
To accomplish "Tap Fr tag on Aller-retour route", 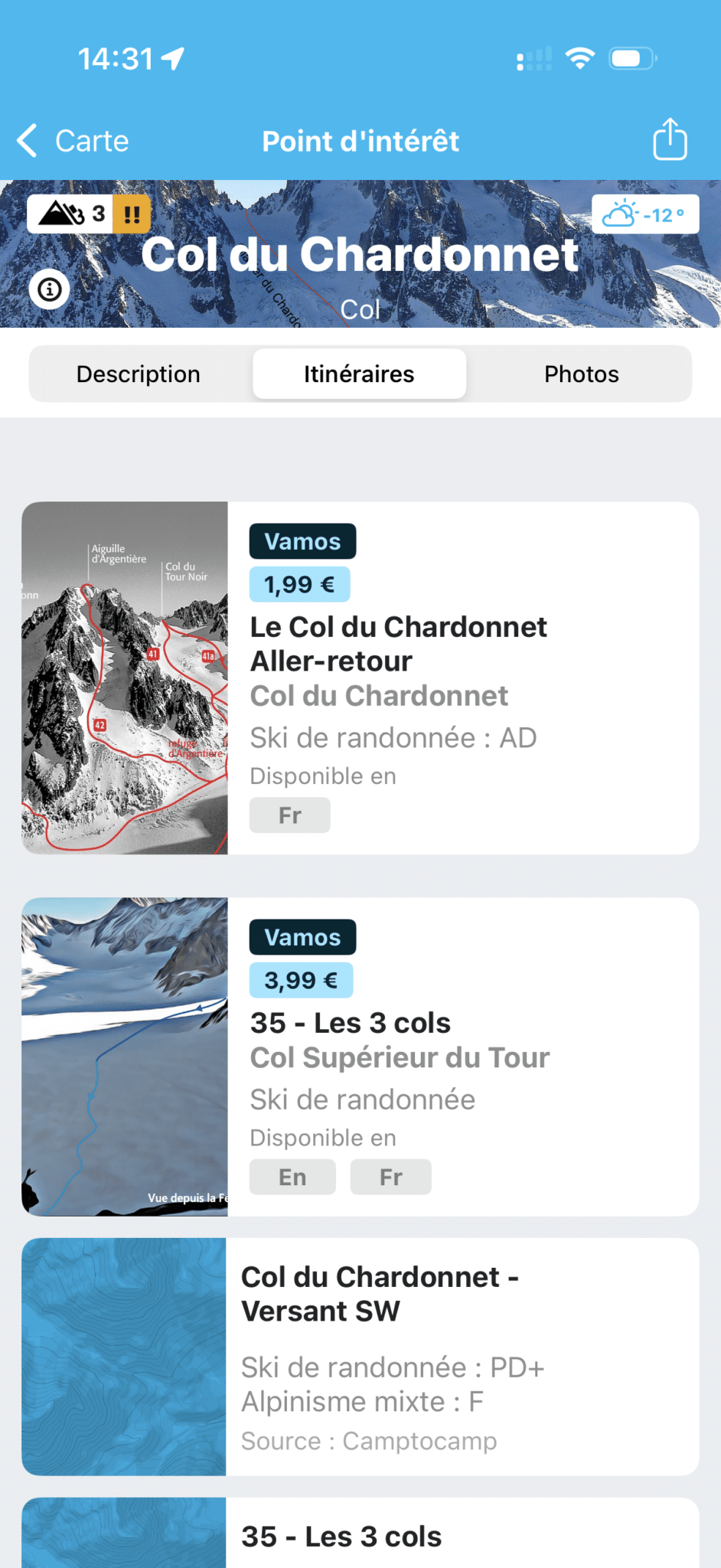I will 289,815.
